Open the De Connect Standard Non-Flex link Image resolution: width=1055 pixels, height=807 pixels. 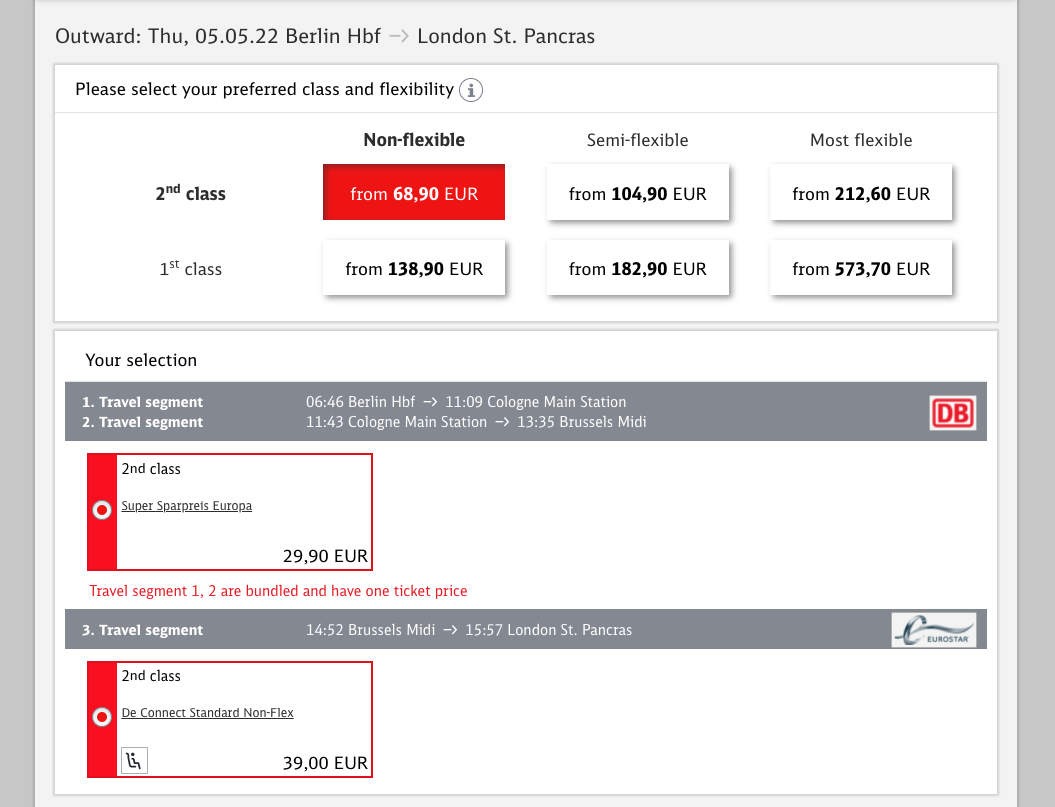point(208,713)
